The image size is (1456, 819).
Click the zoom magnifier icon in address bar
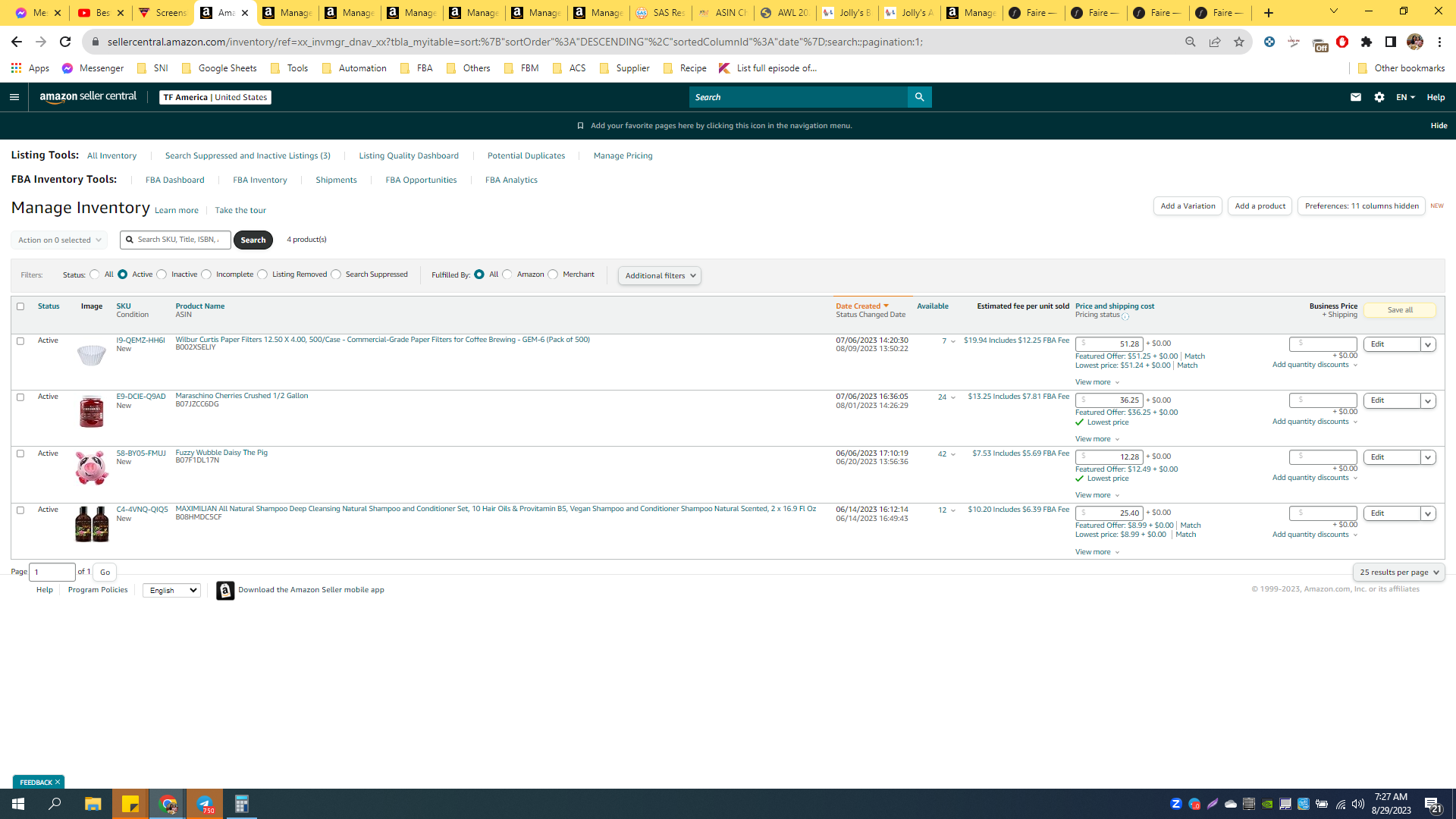[x=1191, y=42]
